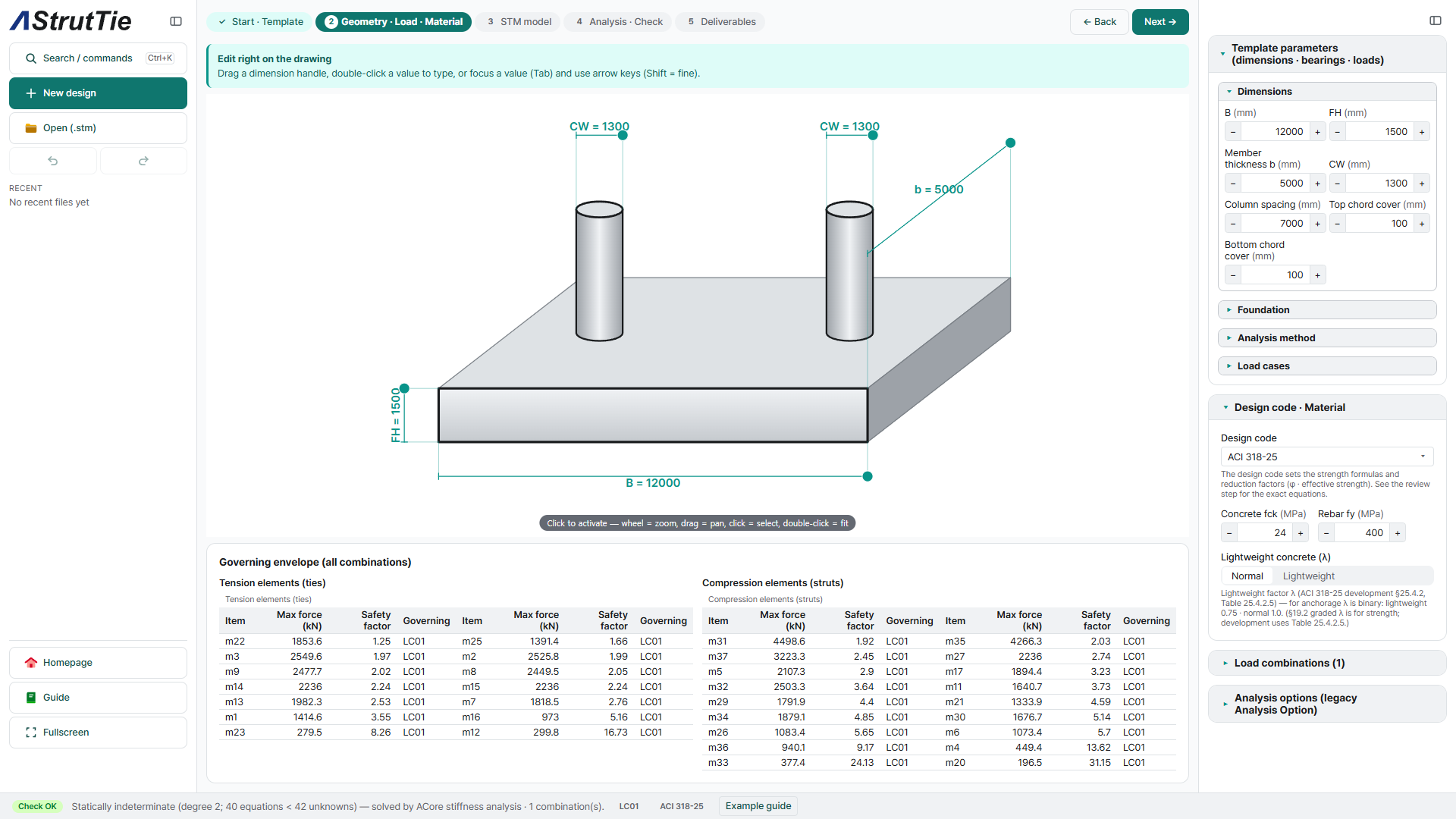This screenshot has height=819, width=1456.
Task: Increase Column spacing with plus
Action: click(x=1317, y=224)
